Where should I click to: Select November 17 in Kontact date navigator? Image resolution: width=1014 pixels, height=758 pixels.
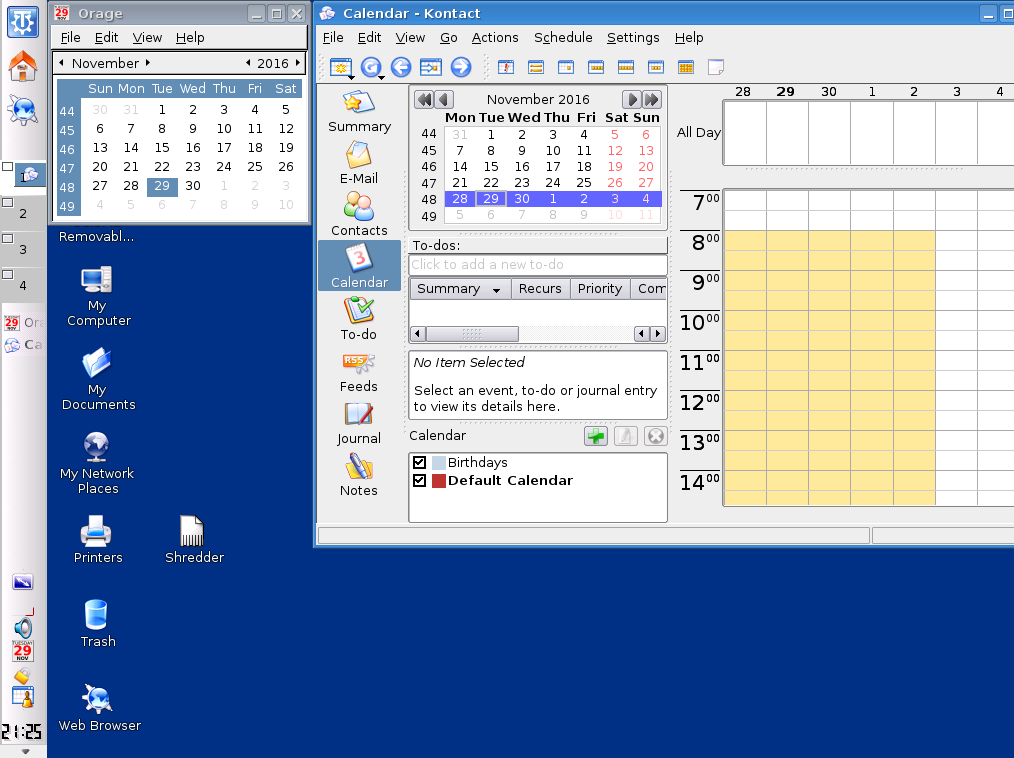point(552,167)
